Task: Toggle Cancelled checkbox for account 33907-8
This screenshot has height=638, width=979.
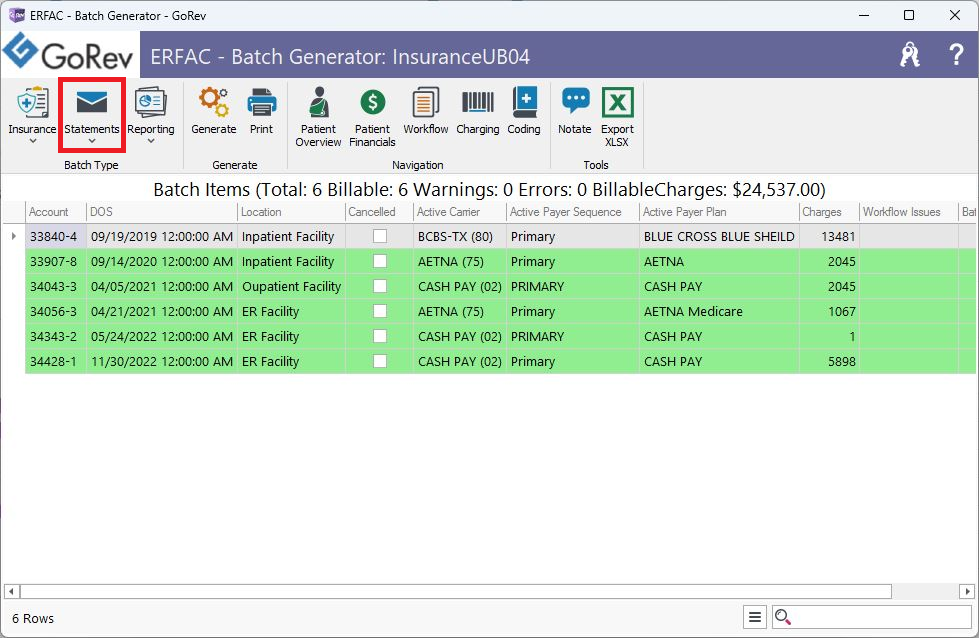Action: pos(380,261)
